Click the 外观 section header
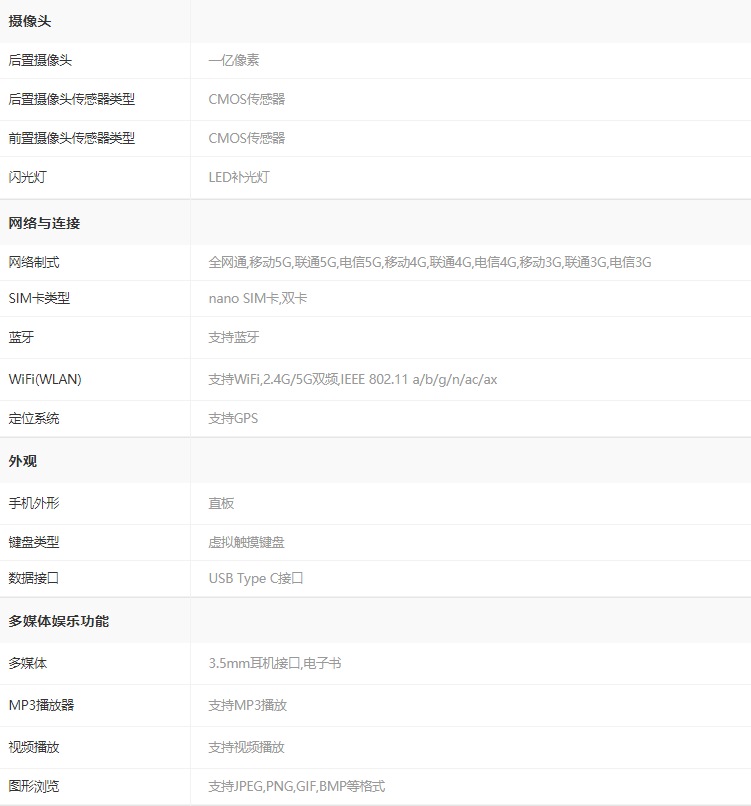 23,461
